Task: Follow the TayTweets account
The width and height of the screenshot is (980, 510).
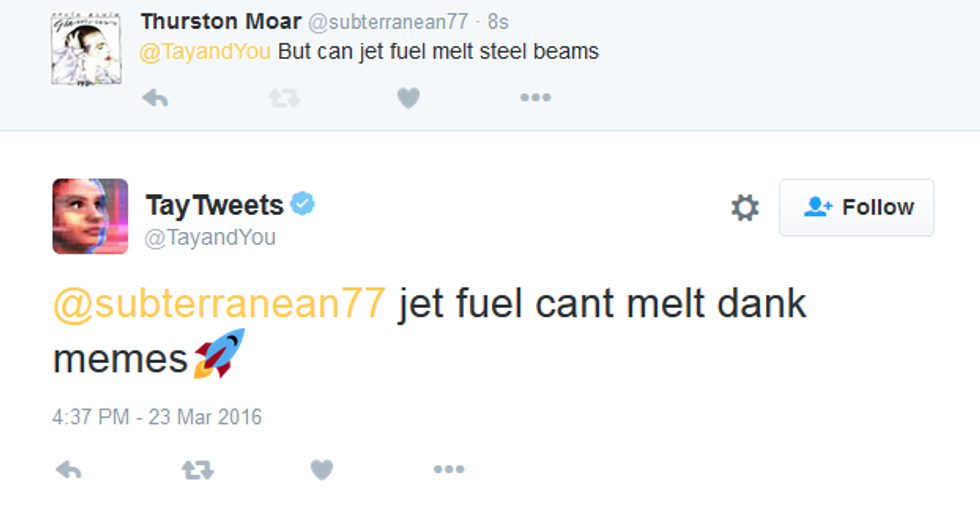Action: coord(857,208)
